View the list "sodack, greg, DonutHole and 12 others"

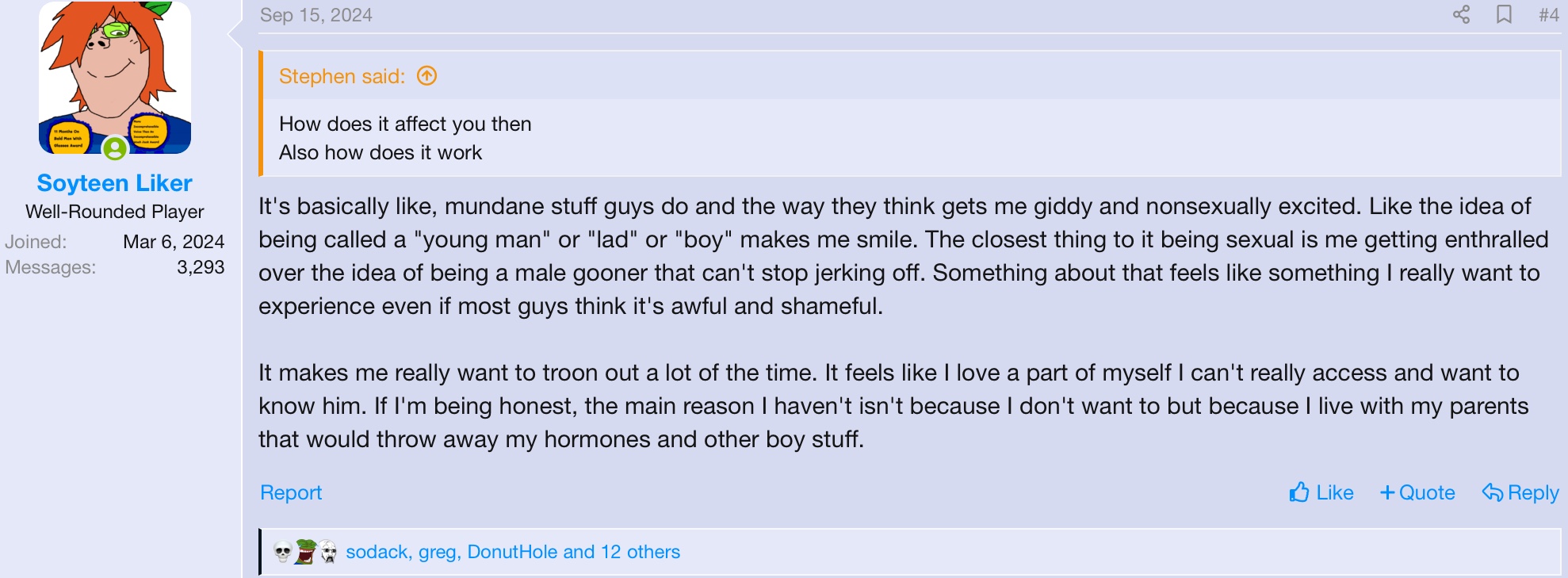point(513,552)
